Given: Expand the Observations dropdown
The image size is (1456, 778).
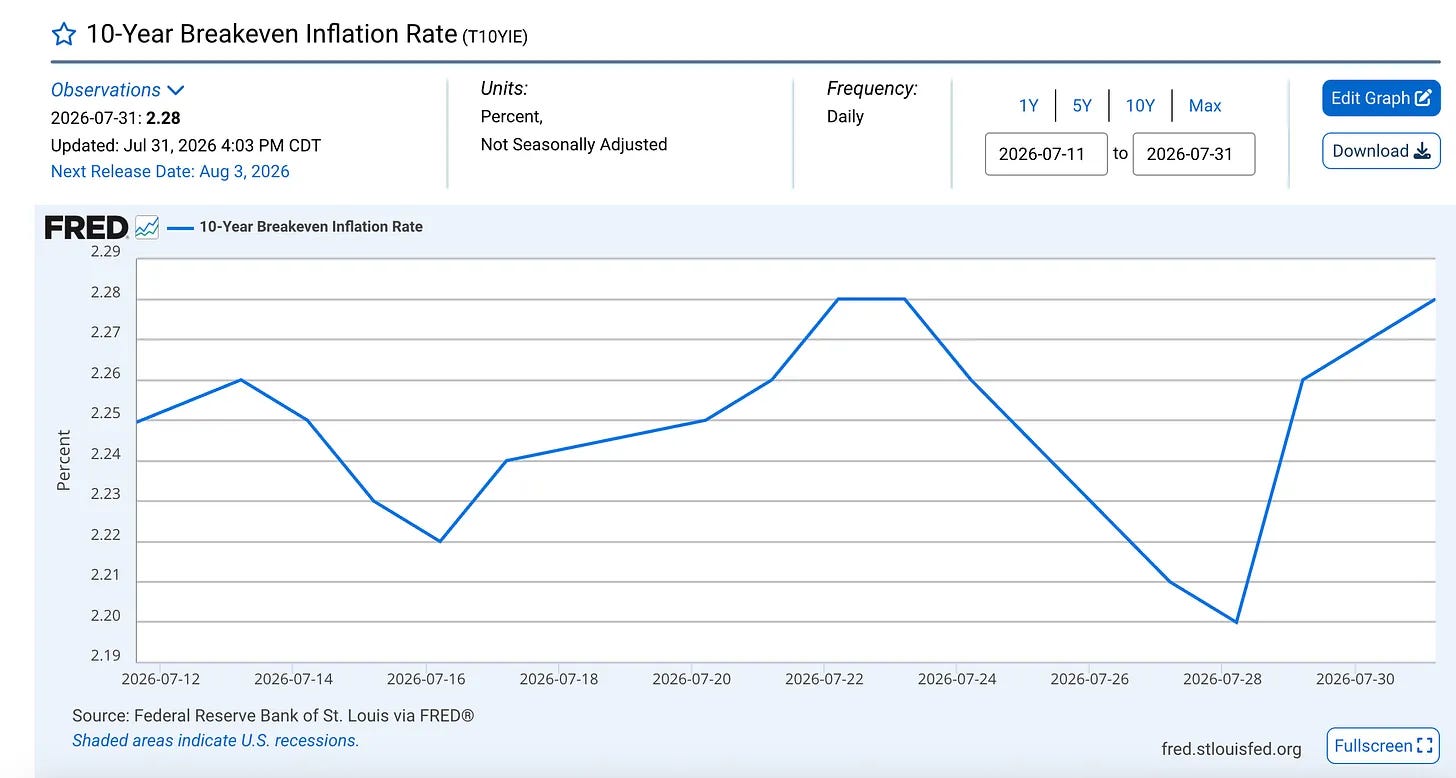Looking at the screenshot, I should click(118, 90).
